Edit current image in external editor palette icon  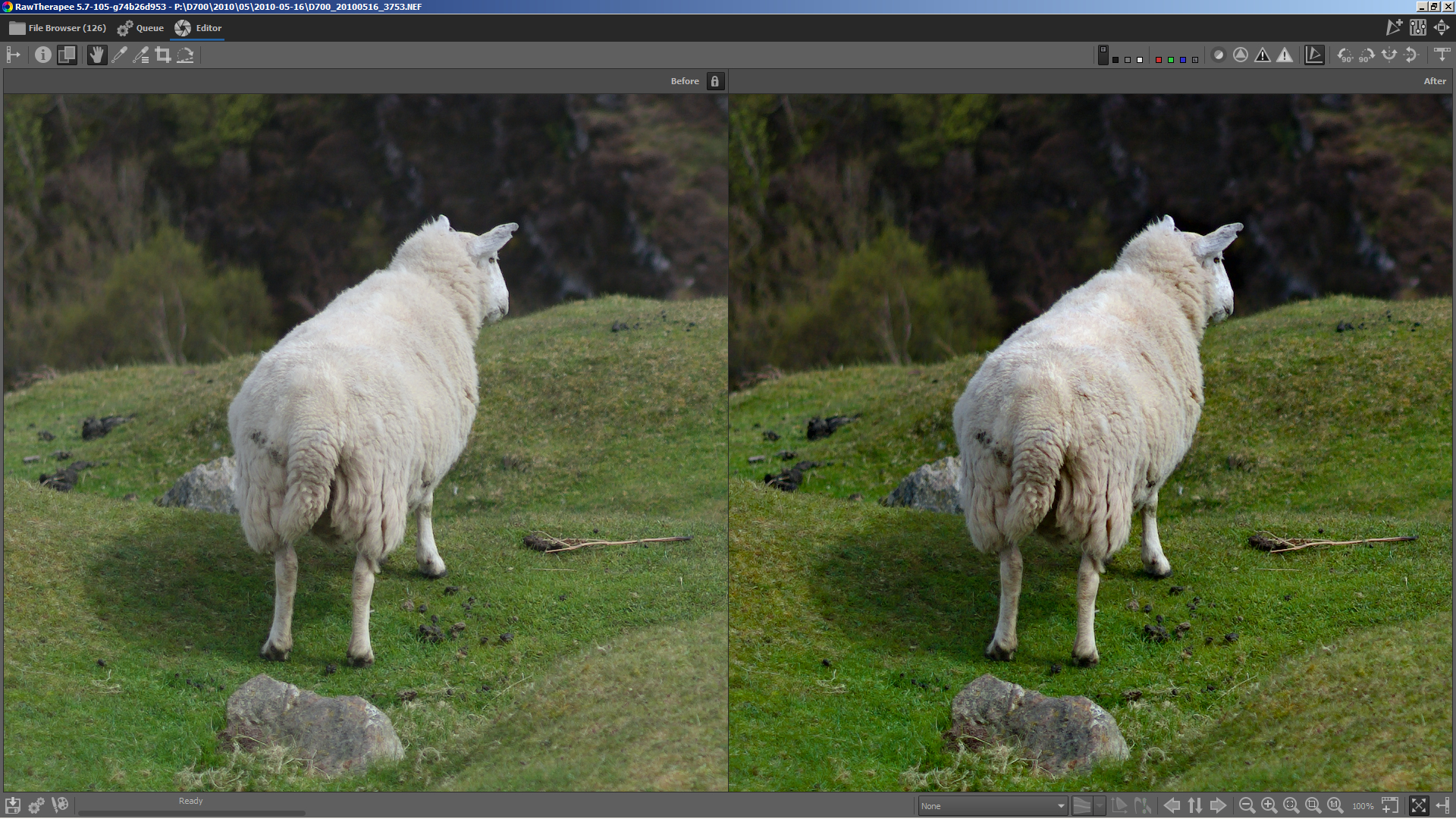60,805
